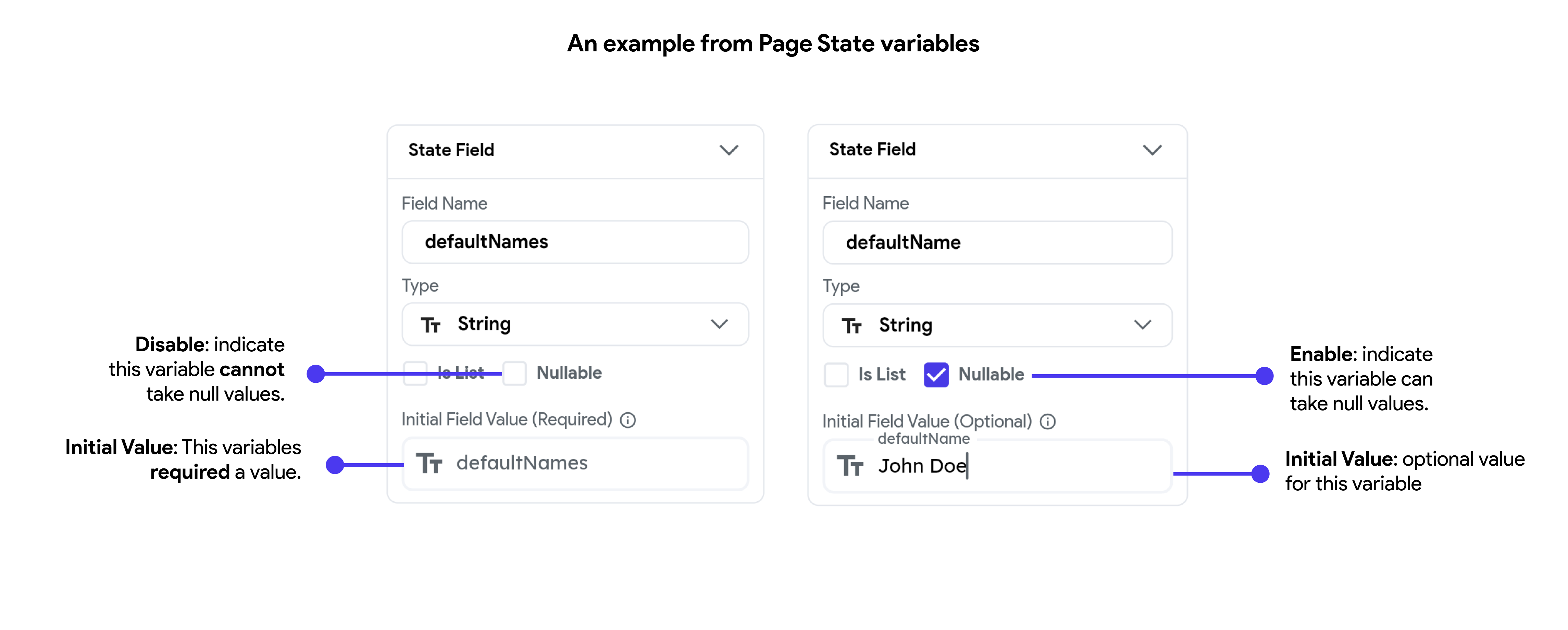Toggle the Is List checkbox in the defaultName panel
The height and width of the screenshot is (630, 1568).
[x=836, y=375]
